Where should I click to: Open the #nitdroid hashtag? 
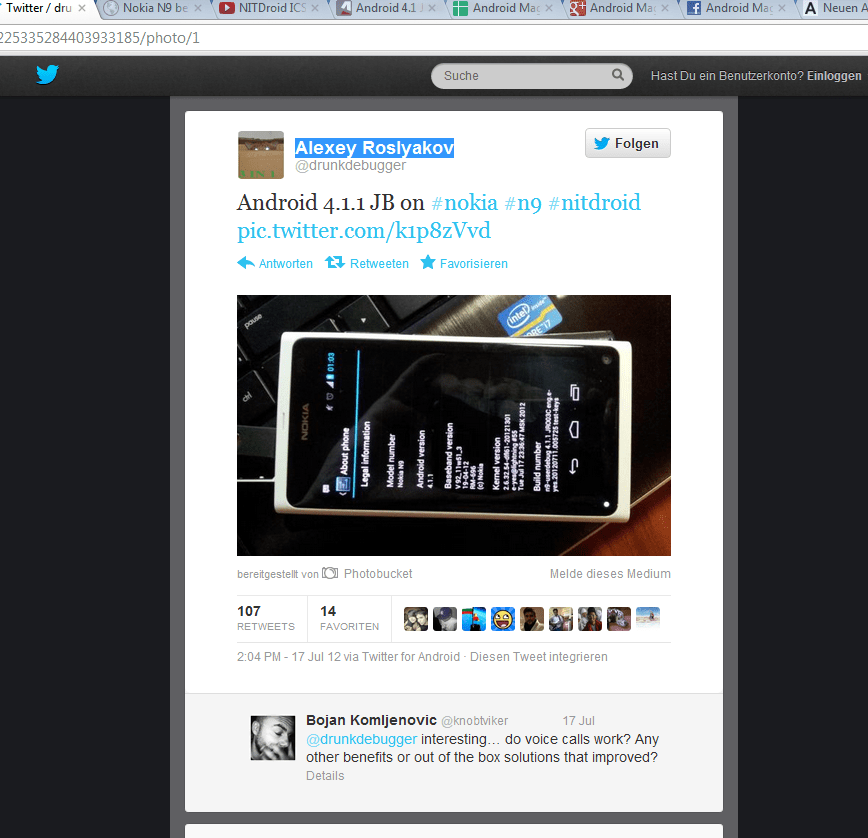594,203
